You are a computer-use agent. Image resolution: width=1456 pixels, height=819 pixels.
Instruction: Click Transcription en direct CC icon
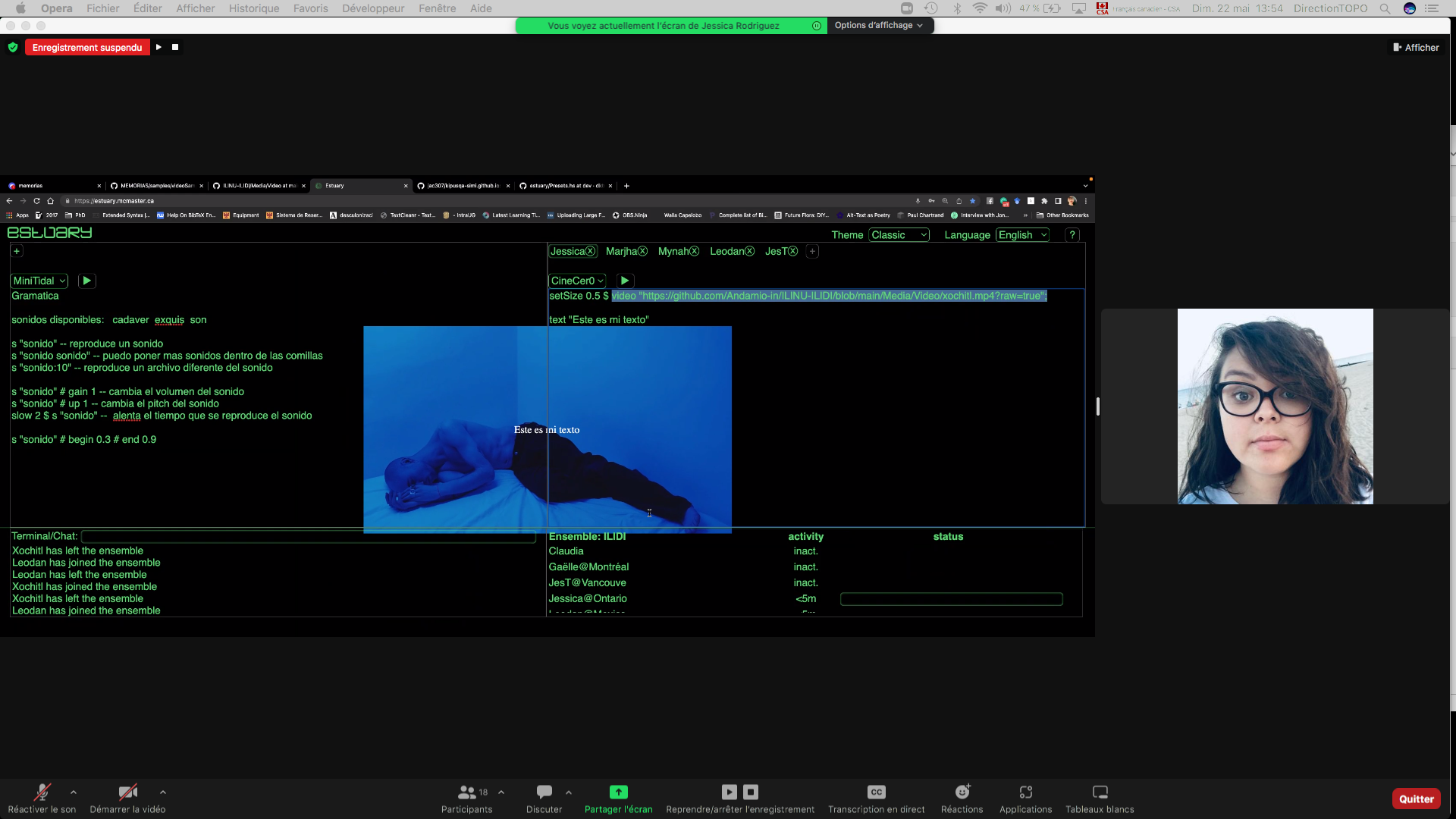[x=876, y=792]
